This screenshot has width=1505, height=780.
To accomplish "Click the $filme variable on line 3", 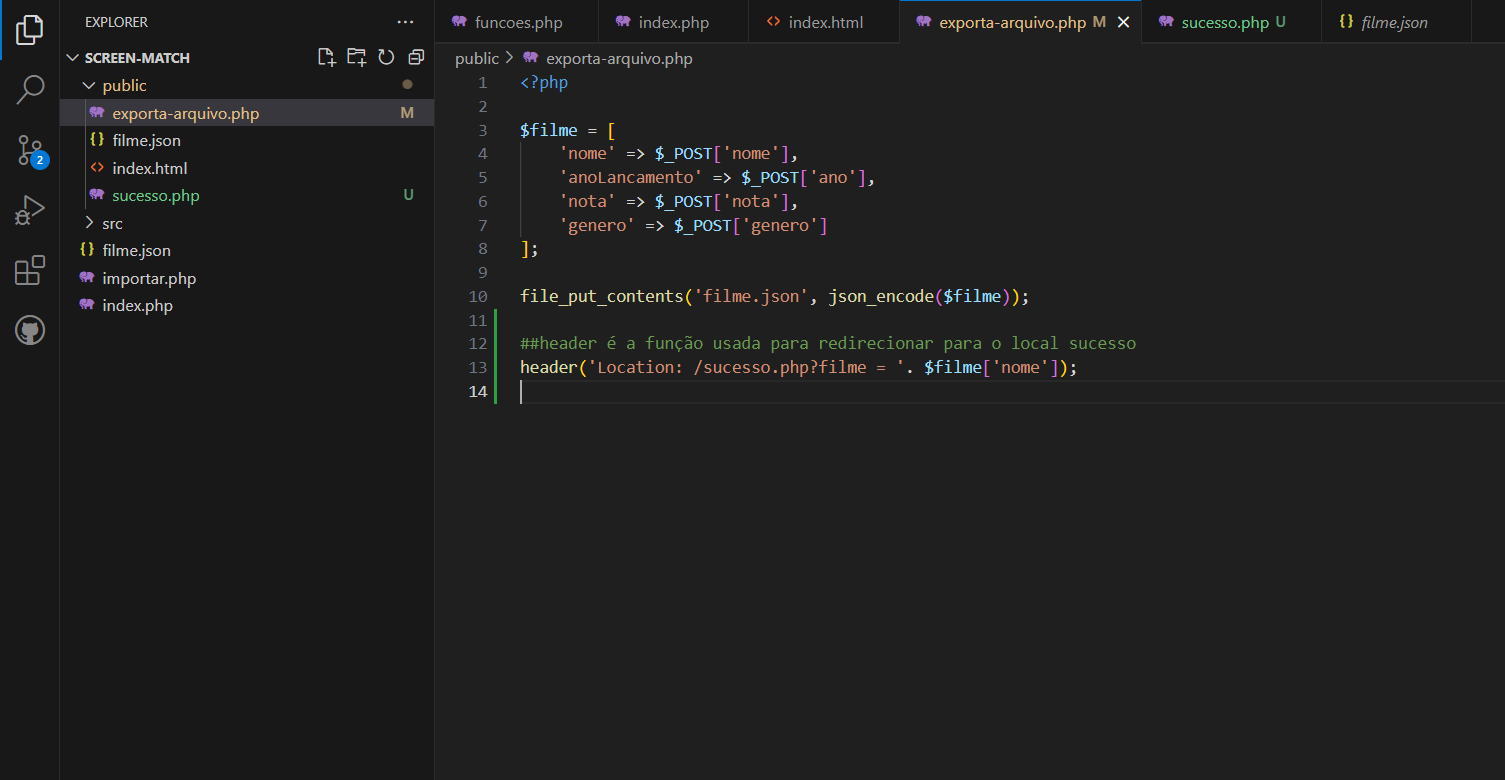I will point(549,130).
